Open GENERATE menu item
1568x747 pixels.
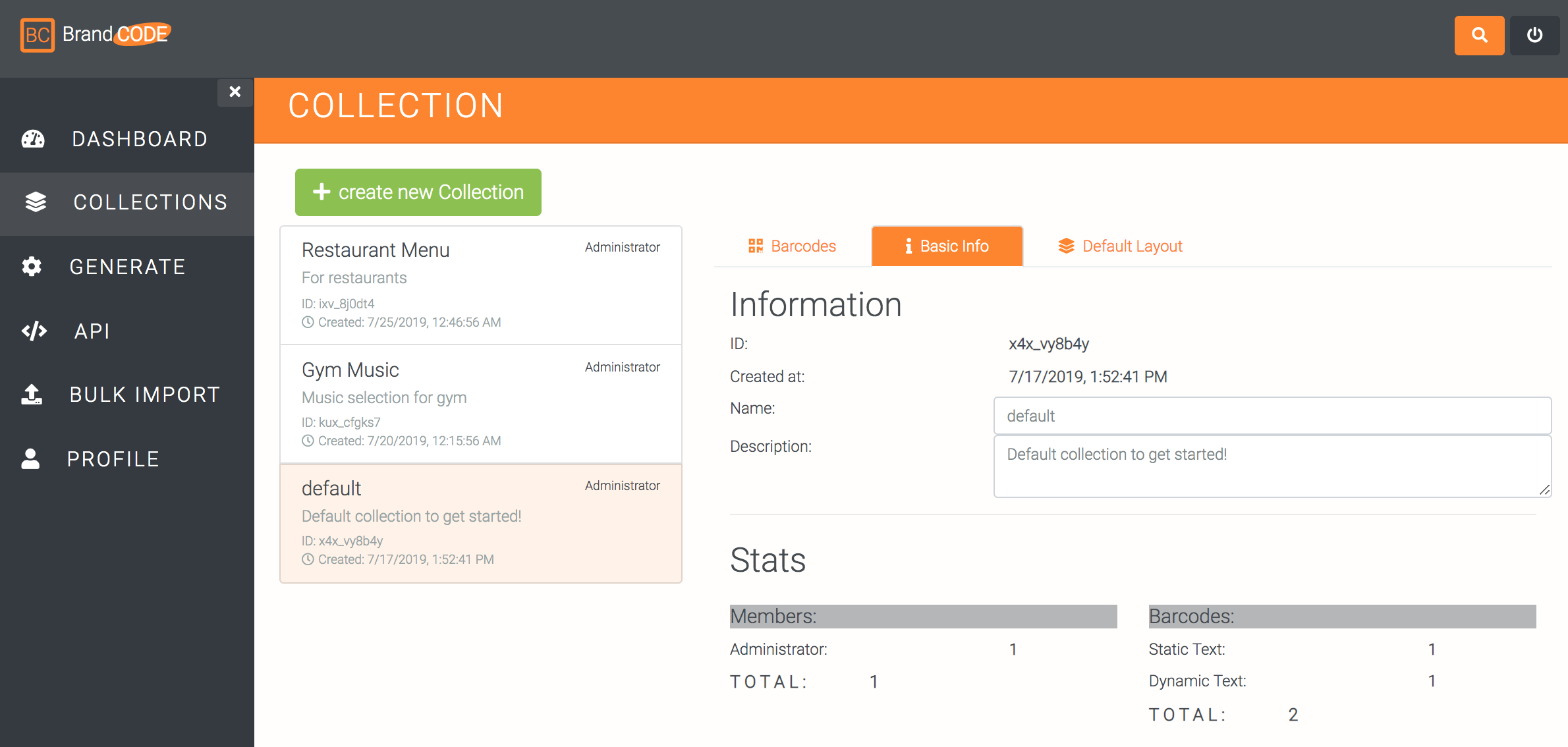127,266
